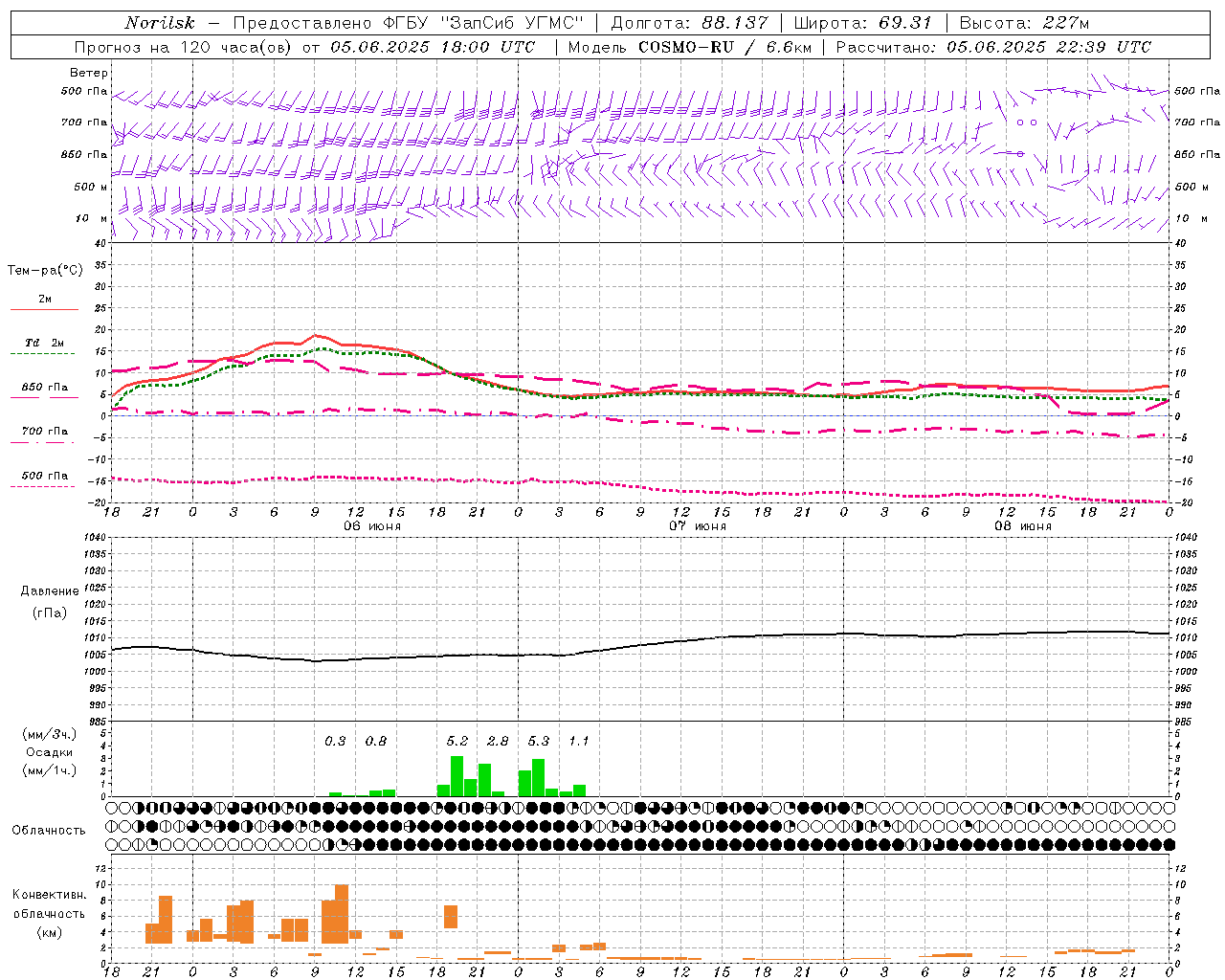Click the Высота: 227м value
This screenshot has width=1225, height=980.
point(1024,23)
